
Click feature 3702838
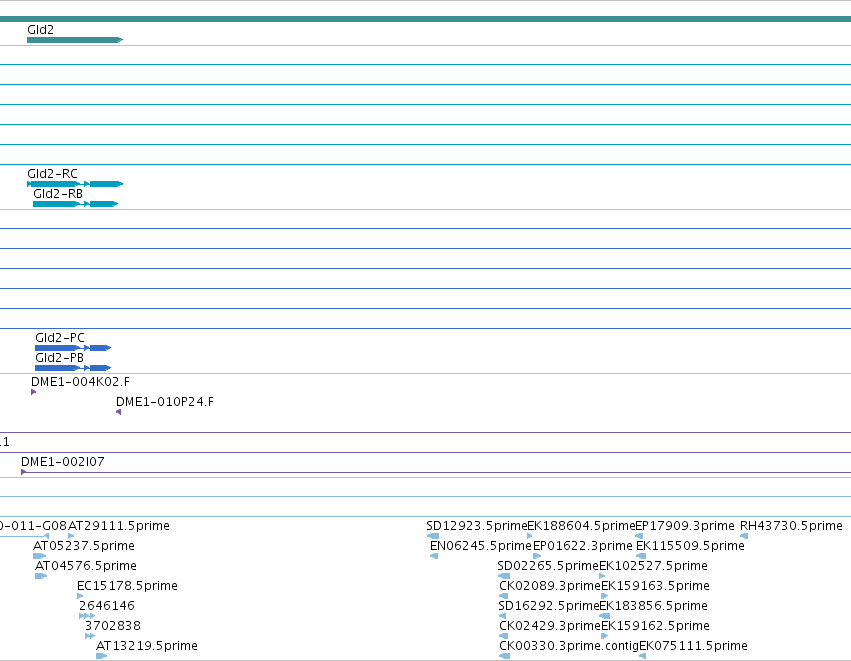[x=90, y=636]
